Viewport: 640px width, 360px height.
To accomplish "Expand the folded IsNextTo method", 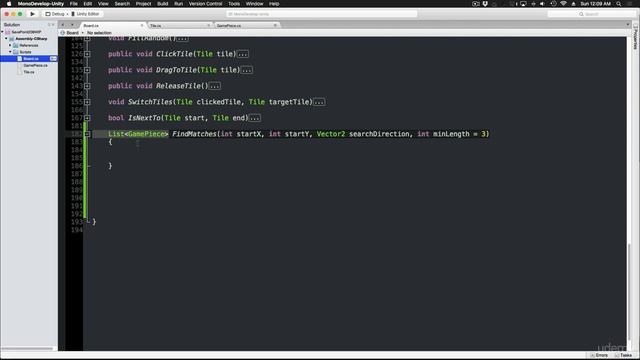I will pos(87,118).
